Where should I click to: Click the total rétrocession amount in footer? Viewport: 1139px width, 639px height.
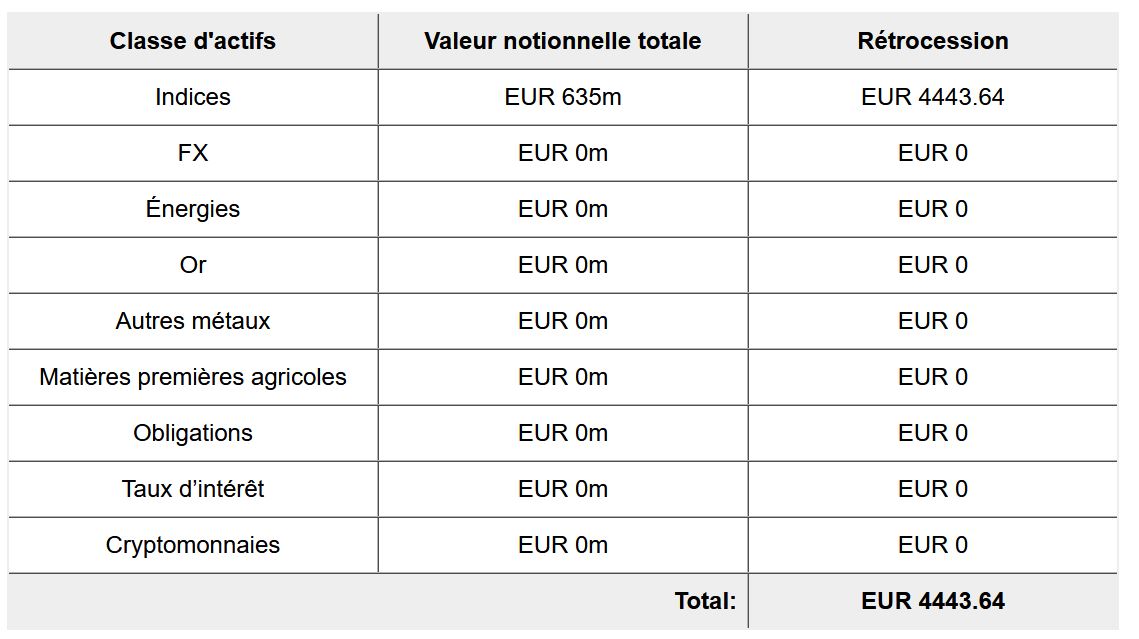tap(932, 601)
